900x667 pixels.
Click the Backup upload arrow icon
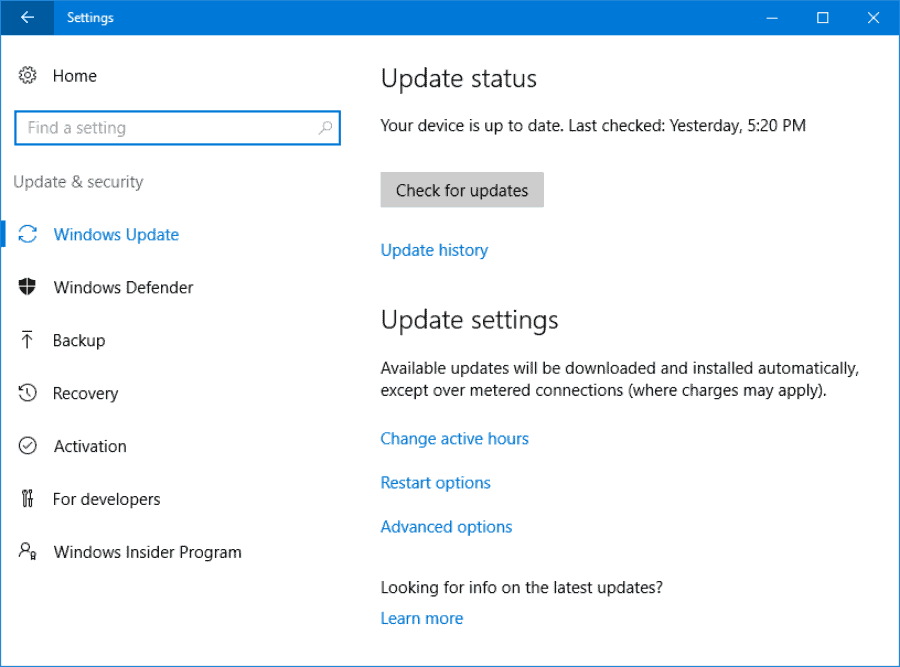27,340
